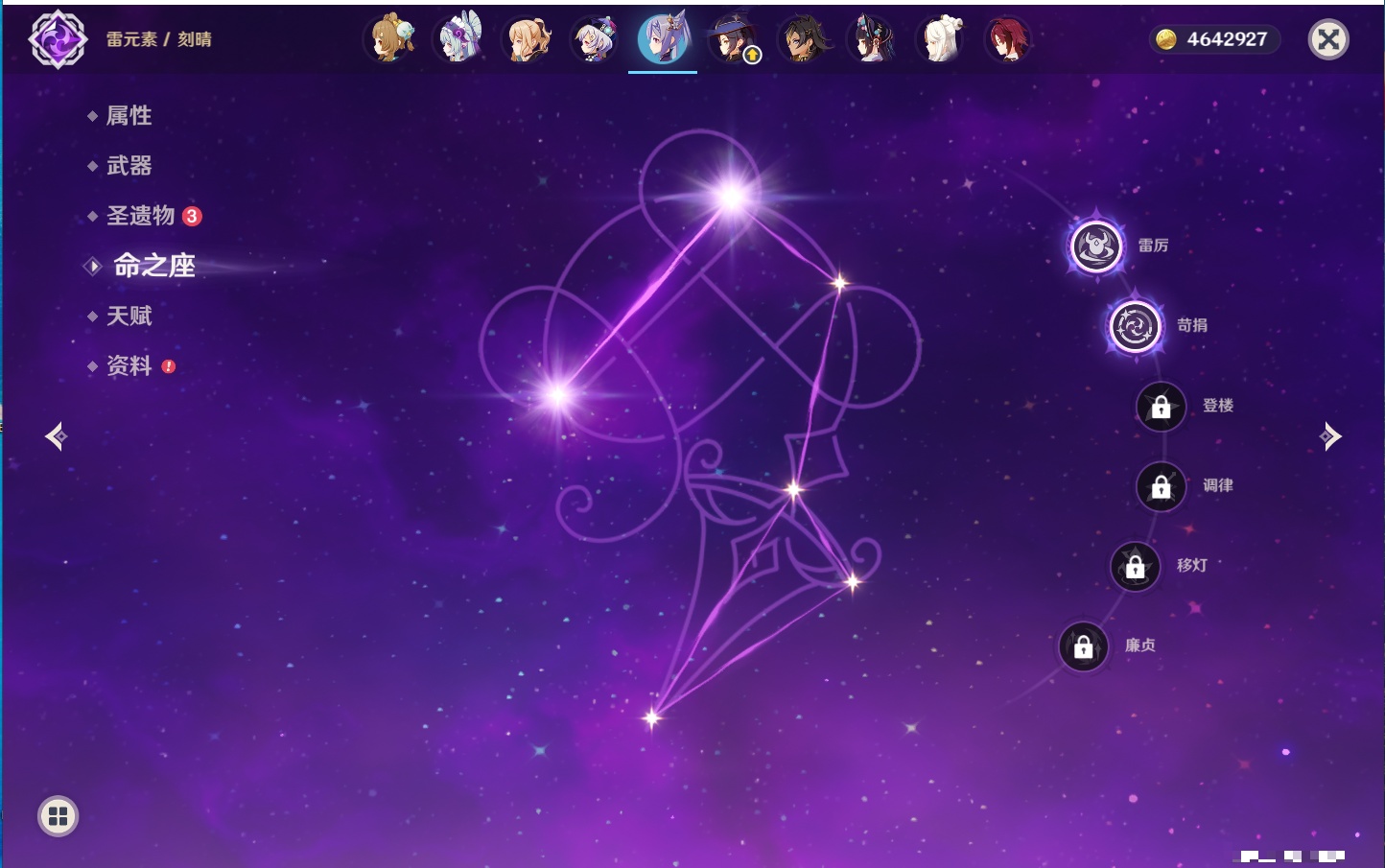This screenshot has width=1385, height=868.
Task: Select the brown-haired avatar with teal bell ornament
Action: (x=391, y=39)
